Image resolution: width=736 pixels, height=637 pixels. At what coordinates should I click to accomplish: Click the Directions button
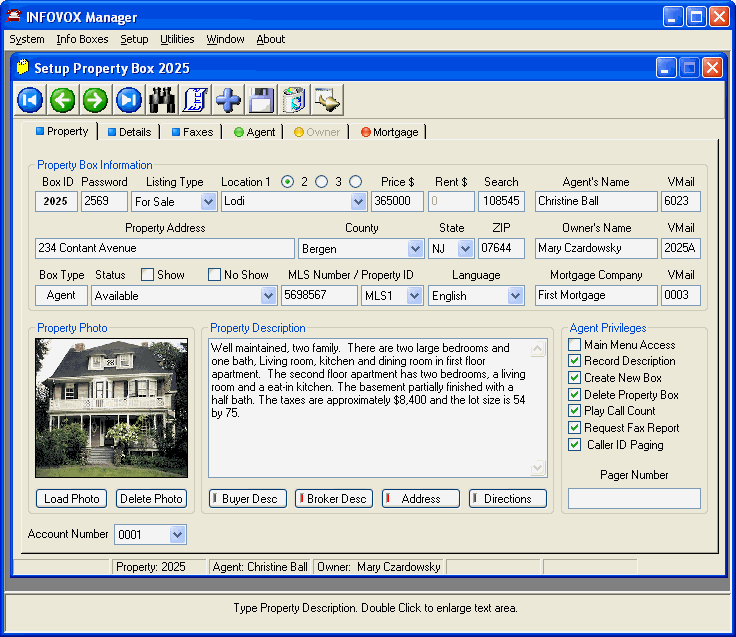pyautogui.click(x=508, y=499)
